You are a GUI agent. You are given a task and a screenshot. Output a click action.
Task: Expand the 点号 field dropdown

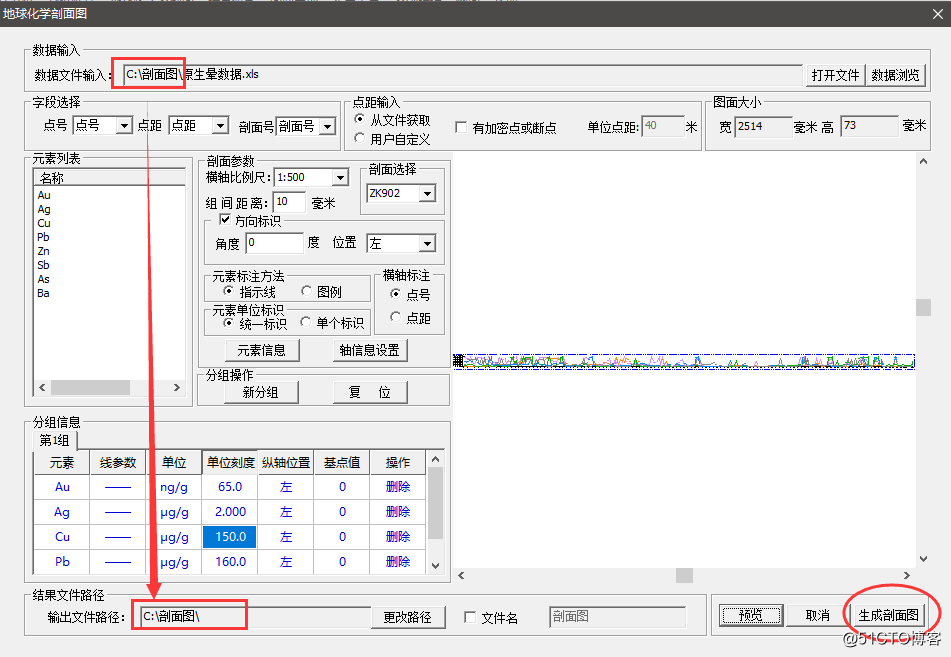(x=124, y=126)
